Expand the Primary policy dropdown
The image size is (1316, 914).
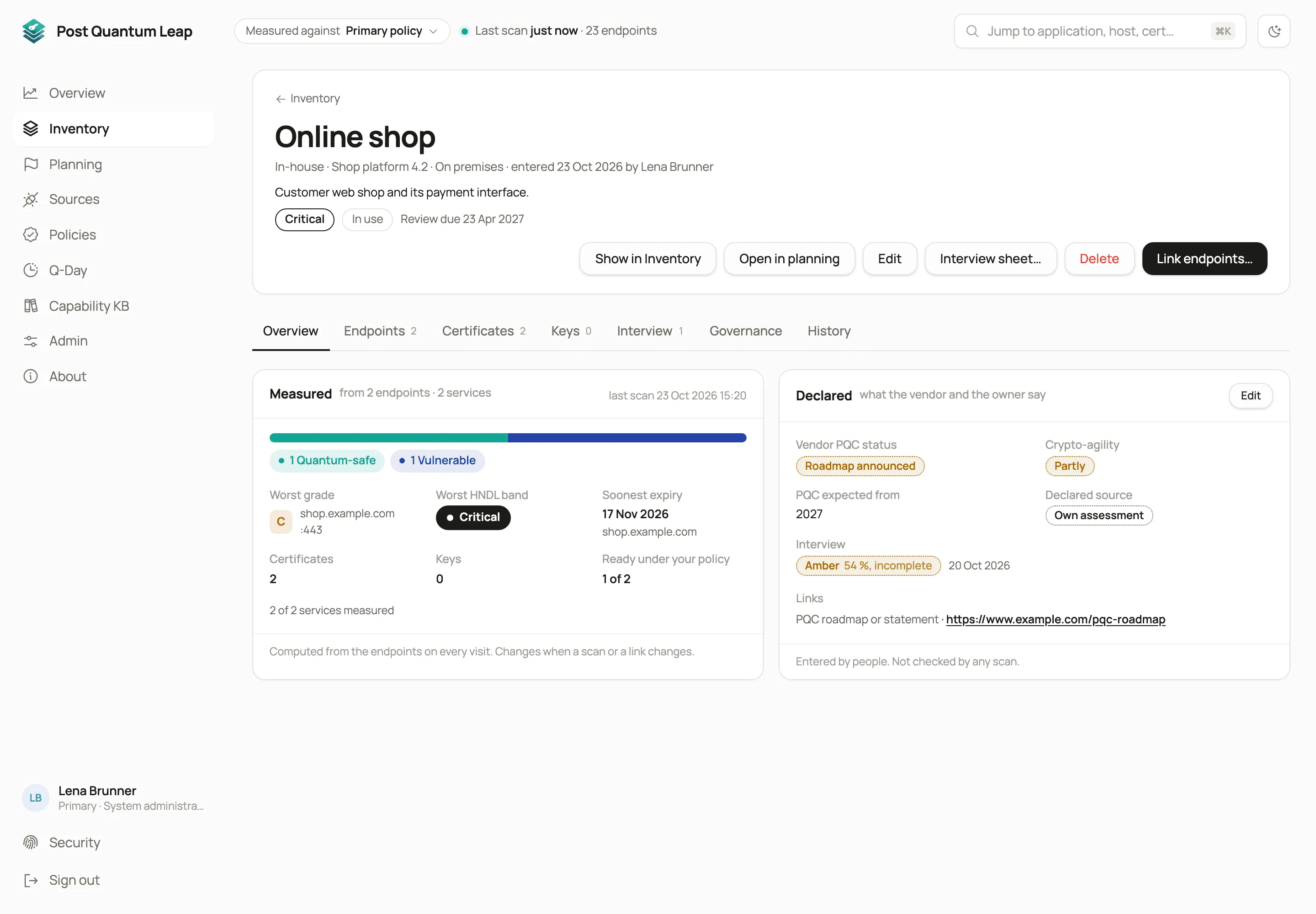pos(342,31)
